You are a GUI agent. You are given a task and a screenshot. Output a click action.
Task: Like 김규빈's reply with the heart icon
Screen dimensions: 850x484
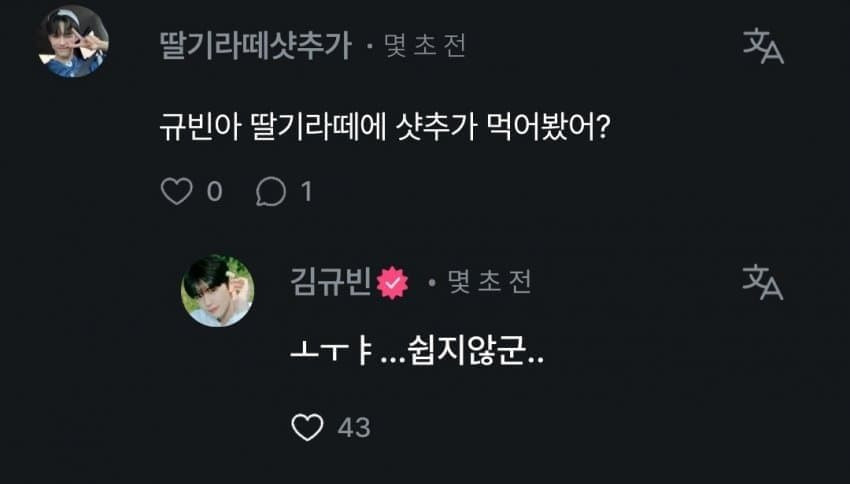[x=307, y=427]
